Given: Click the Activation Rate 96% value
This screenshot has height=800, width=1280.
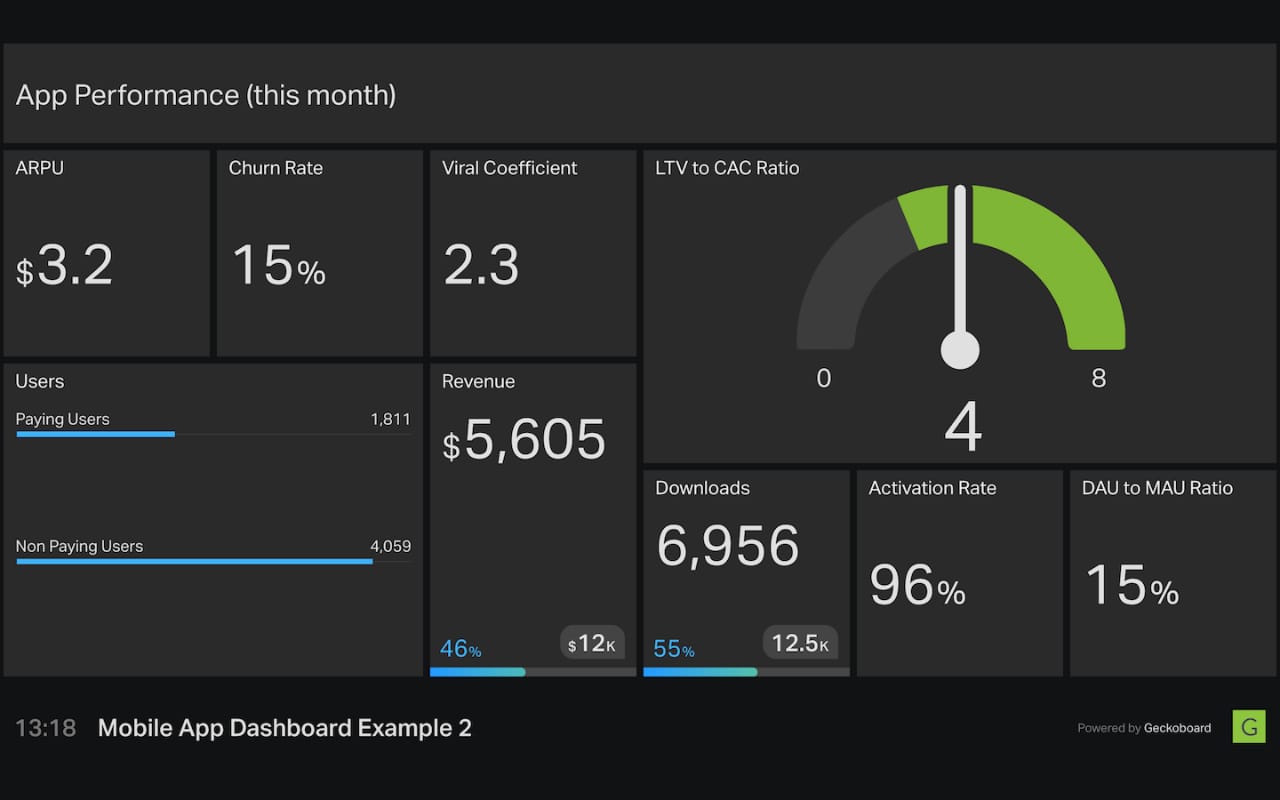Looking at the screenshot, I should pos(917,585).
